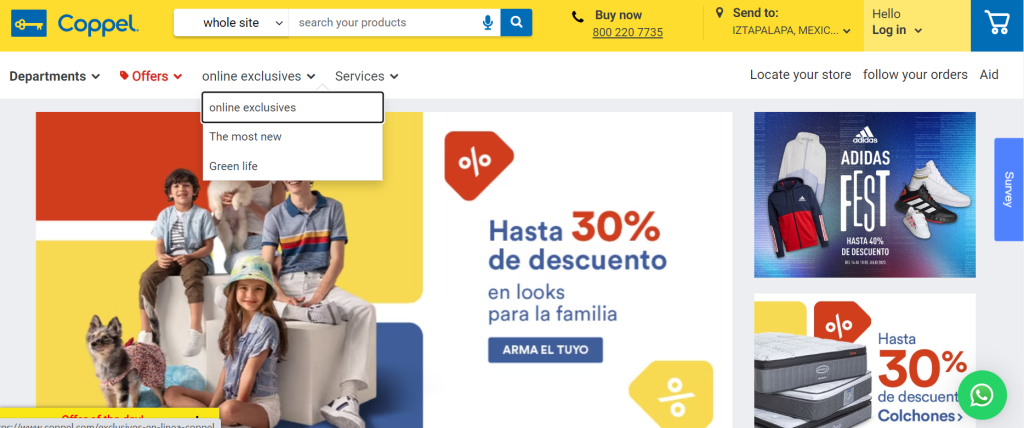The height and width of the screenshot is (428, 1024).
Task: Expand the whole site search filter
Action: pyautogui.click(x=232, y=23)
